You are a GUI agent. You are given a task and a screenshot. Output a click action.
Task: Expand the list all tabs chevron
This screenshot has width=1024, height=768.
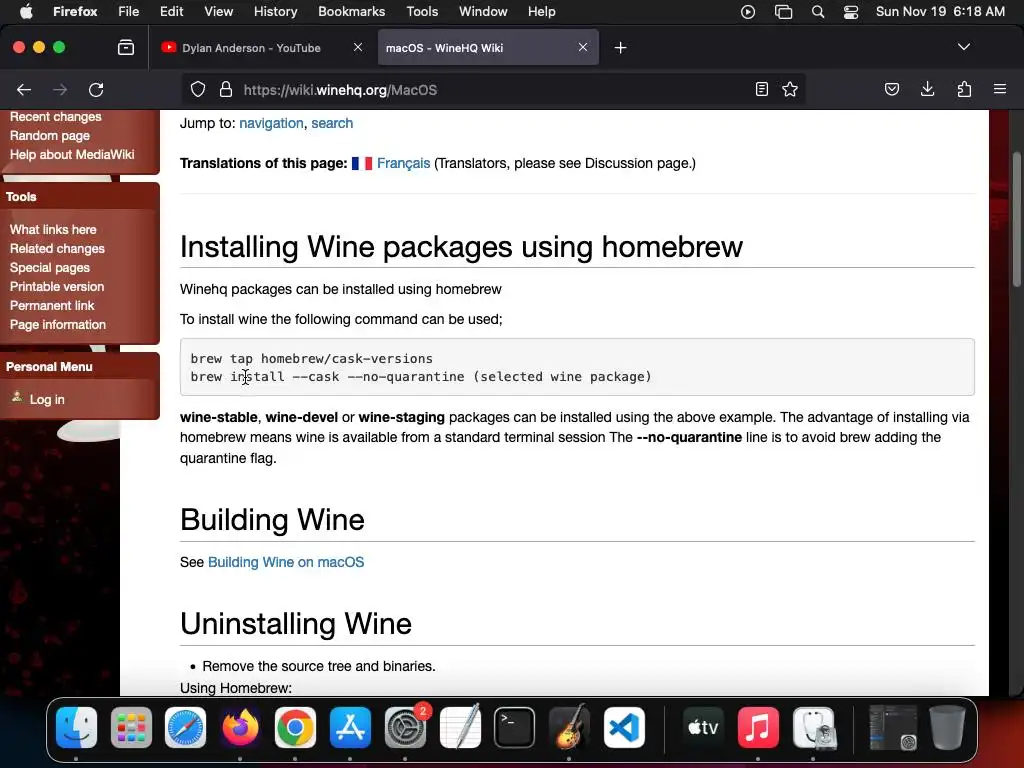[x=964, y=47]
